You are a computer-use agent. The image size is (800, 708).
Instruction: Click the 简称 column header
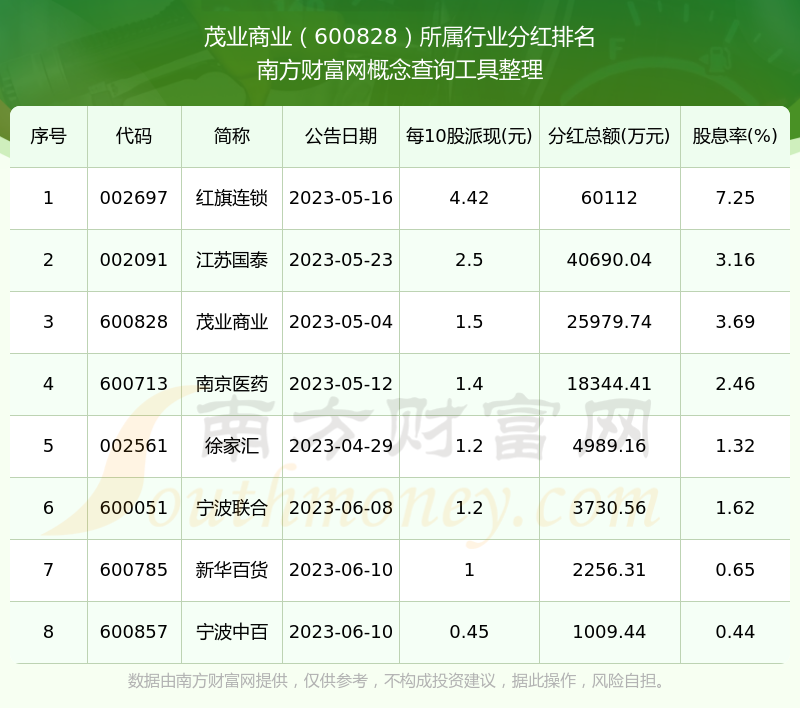point(231,136)
